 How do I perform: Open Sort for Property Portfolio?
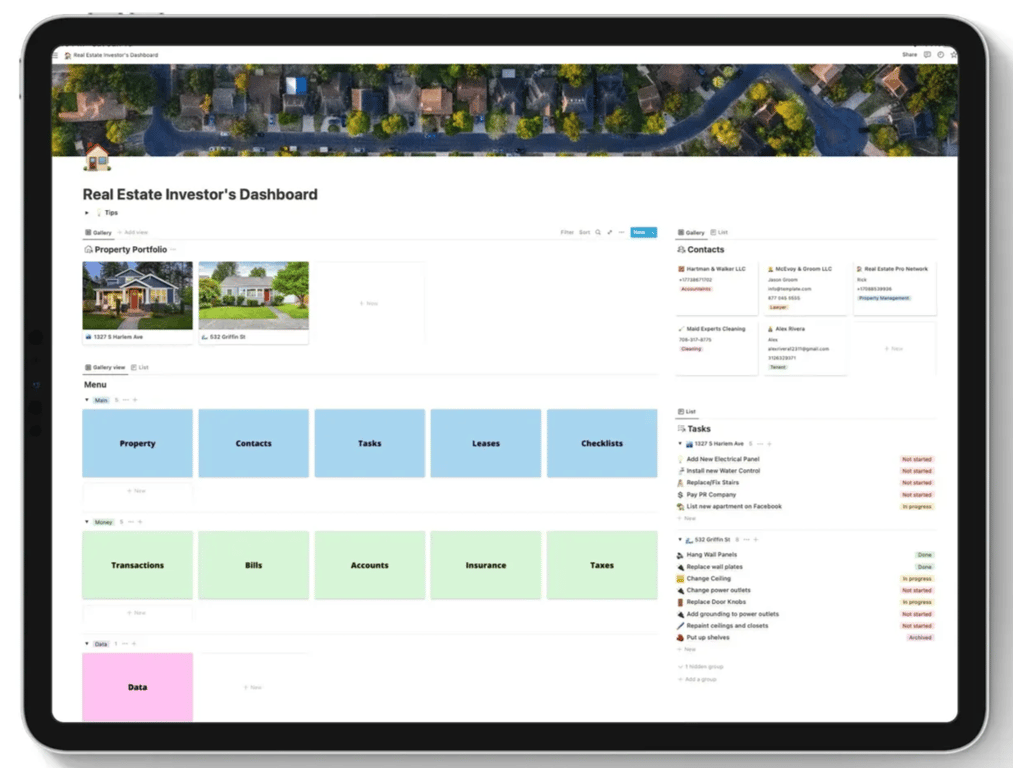tap(584, 233)
